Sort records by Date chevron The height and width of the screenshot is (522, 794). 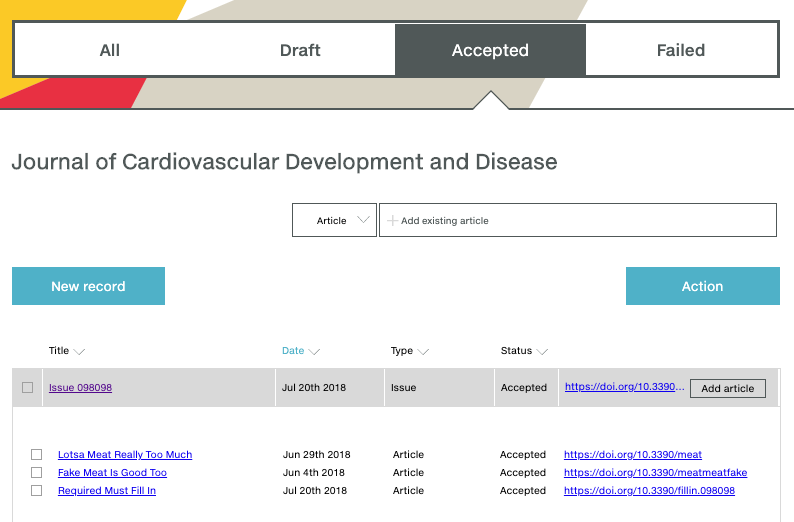(x=314, y=352)
